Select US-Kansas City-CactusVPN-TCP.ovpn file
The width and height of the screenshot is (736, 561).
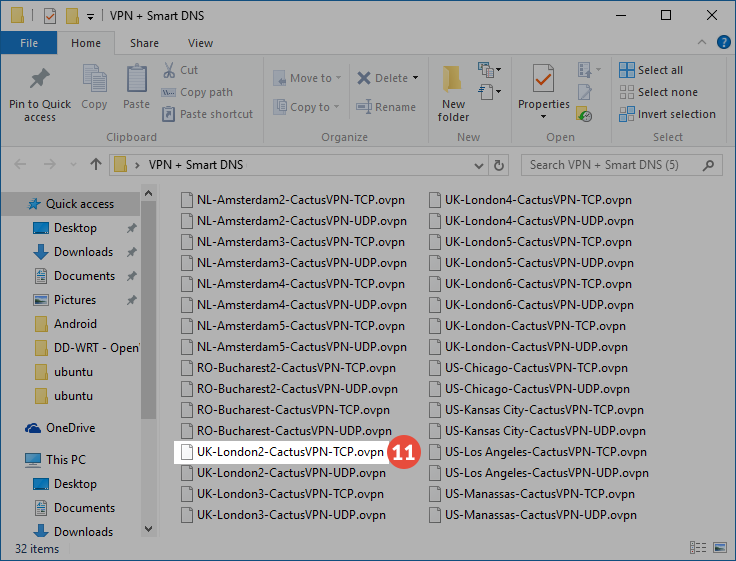[536, 410]
